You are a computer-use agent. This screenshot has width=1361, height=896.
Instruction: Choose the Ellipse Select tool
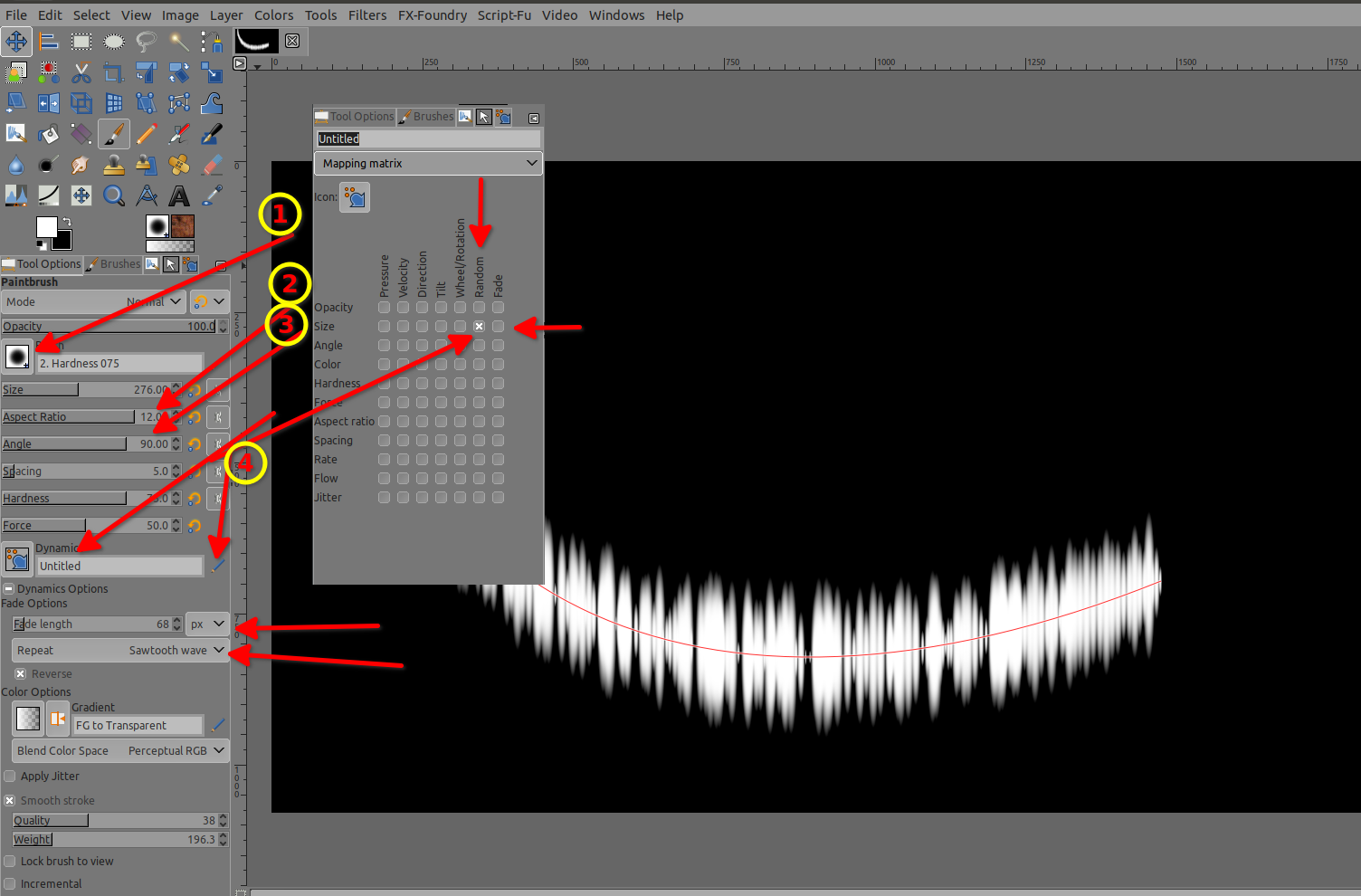114,42
